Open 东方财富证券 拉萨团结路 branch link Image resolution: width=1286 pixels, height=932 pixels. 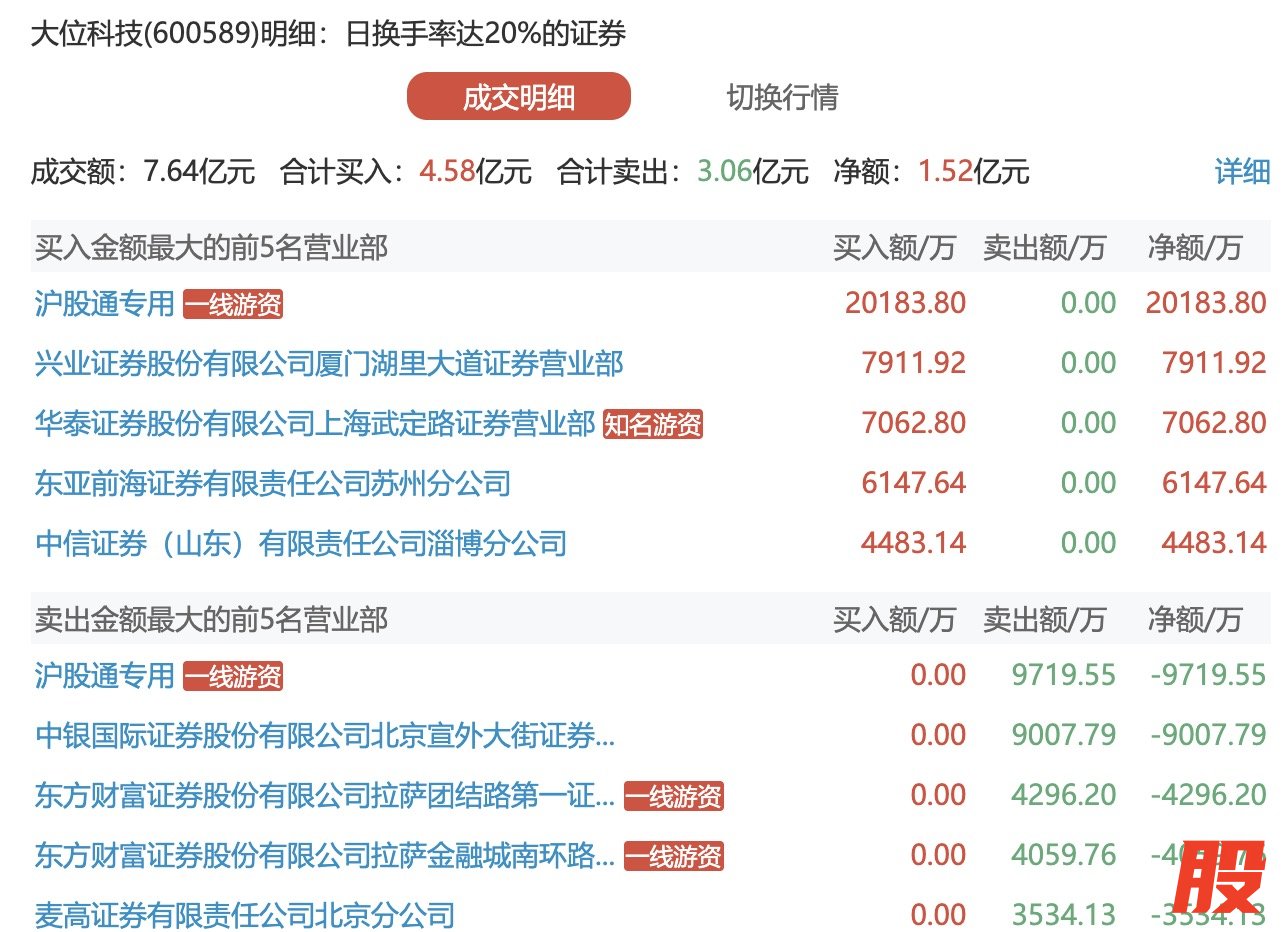tap(325, 796)
